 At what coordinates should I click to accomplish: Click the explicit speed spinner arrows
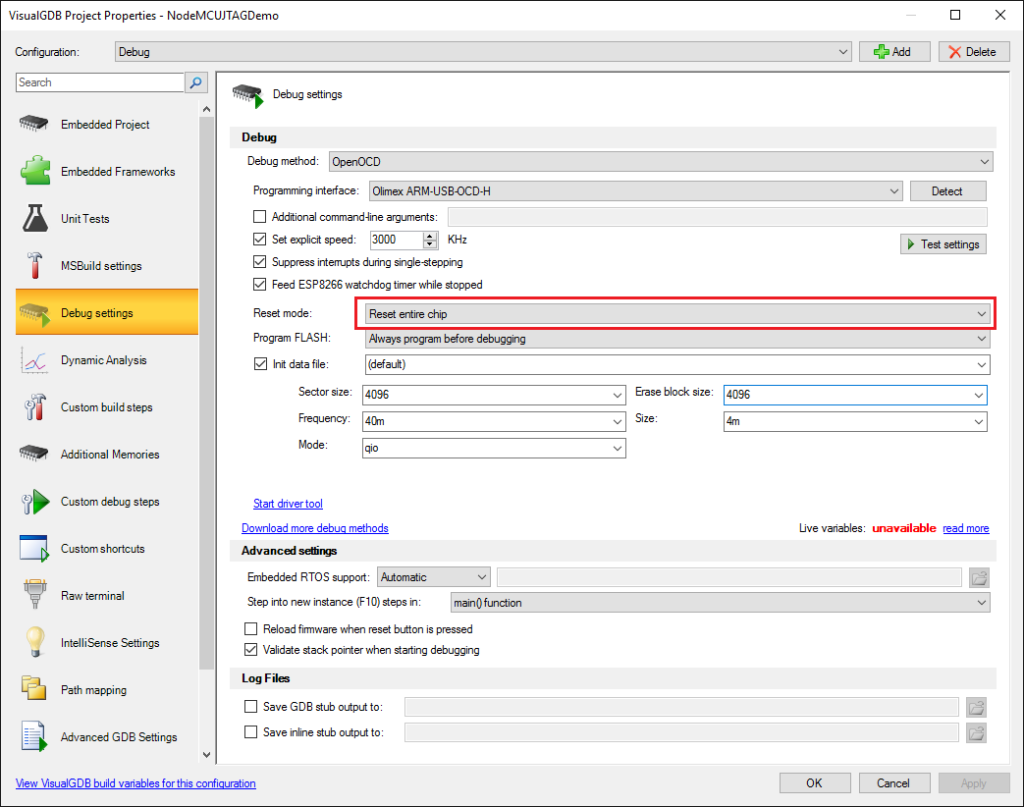430,240
